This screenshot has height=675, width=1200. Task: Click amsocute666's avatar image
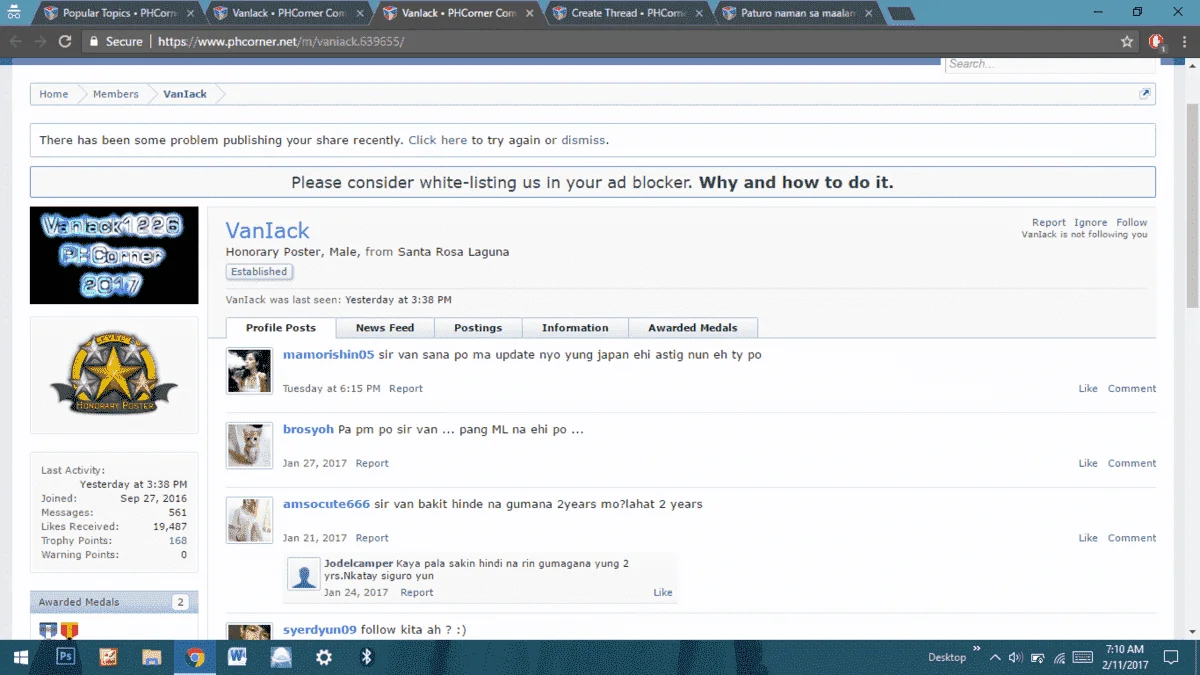[x=249, y=521]
